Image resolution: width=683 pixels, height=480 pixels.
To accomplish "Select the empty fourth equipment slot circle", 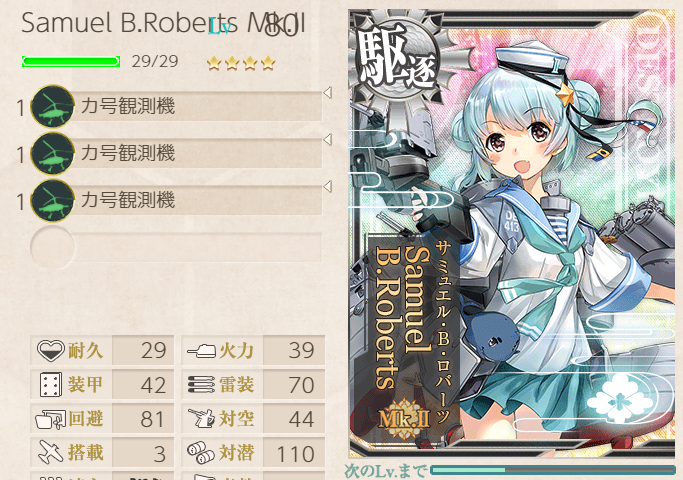I will tap(52, 247).
